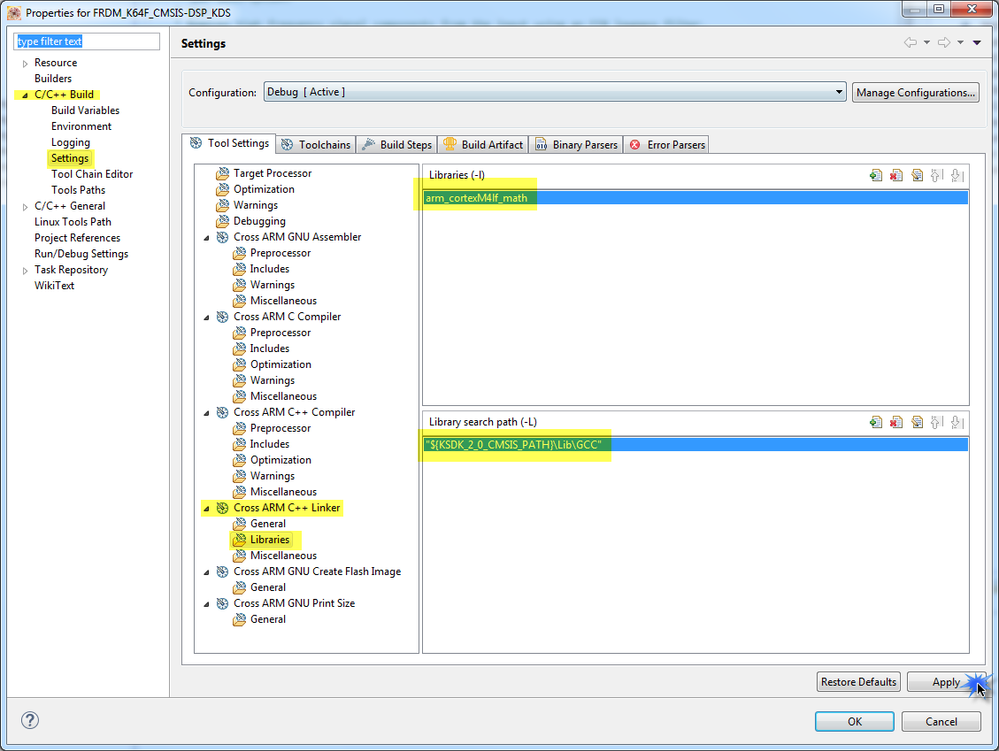This screenshot has width=999, height=751.
Task: Open WikiText in the left tree
Action: (54, 285)
